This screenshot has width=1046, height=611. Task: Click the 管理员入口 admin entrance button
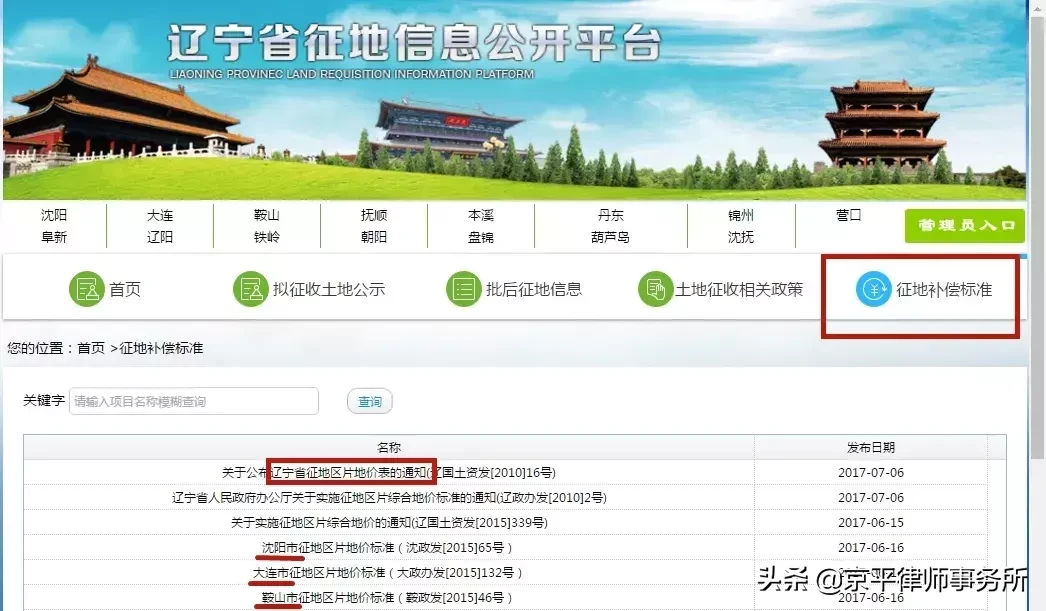coord(963,226)
